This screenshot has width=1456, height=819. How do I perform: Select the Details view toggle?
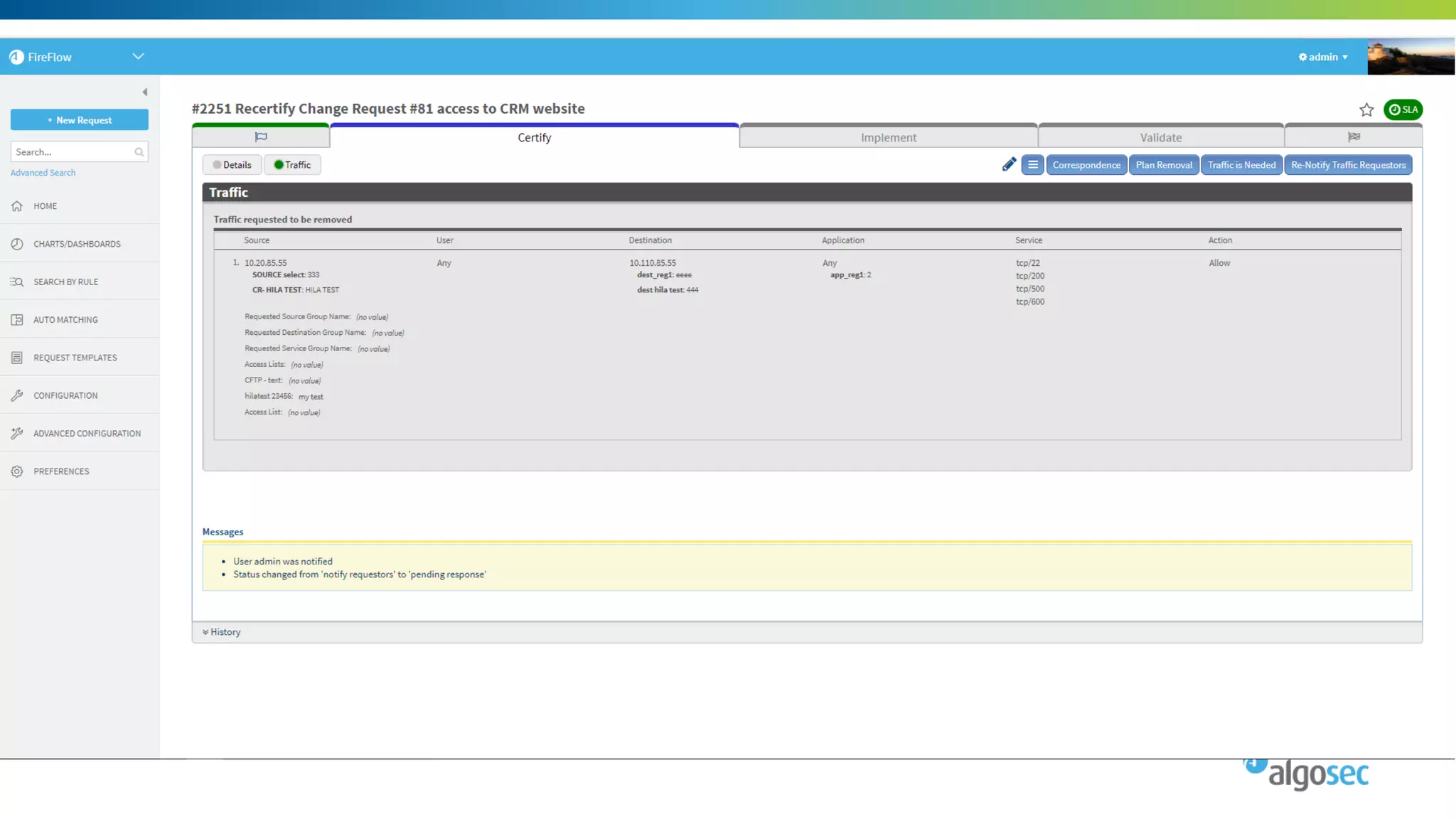pyautogui.click(x=232, y=165)
